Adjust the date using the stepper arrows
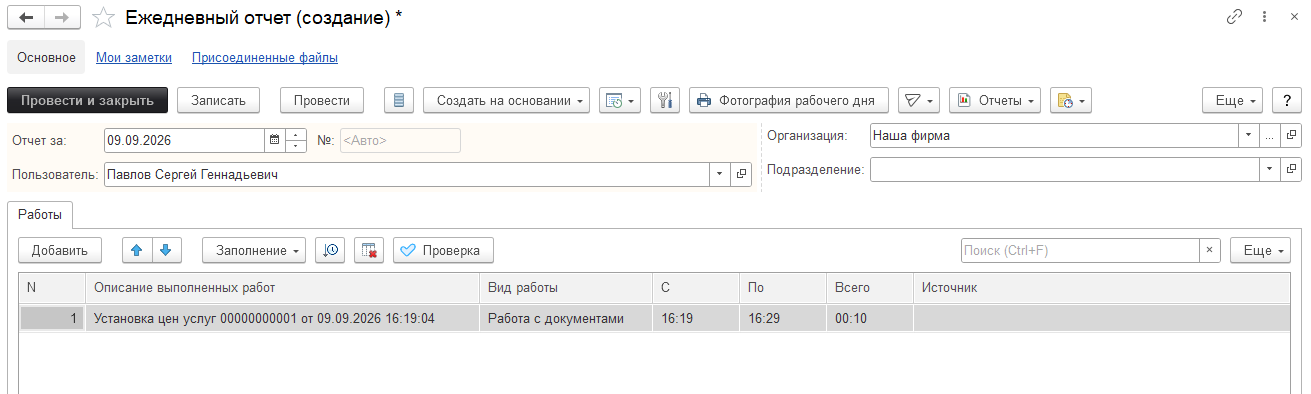1311x394 pixels. (296, 140)
